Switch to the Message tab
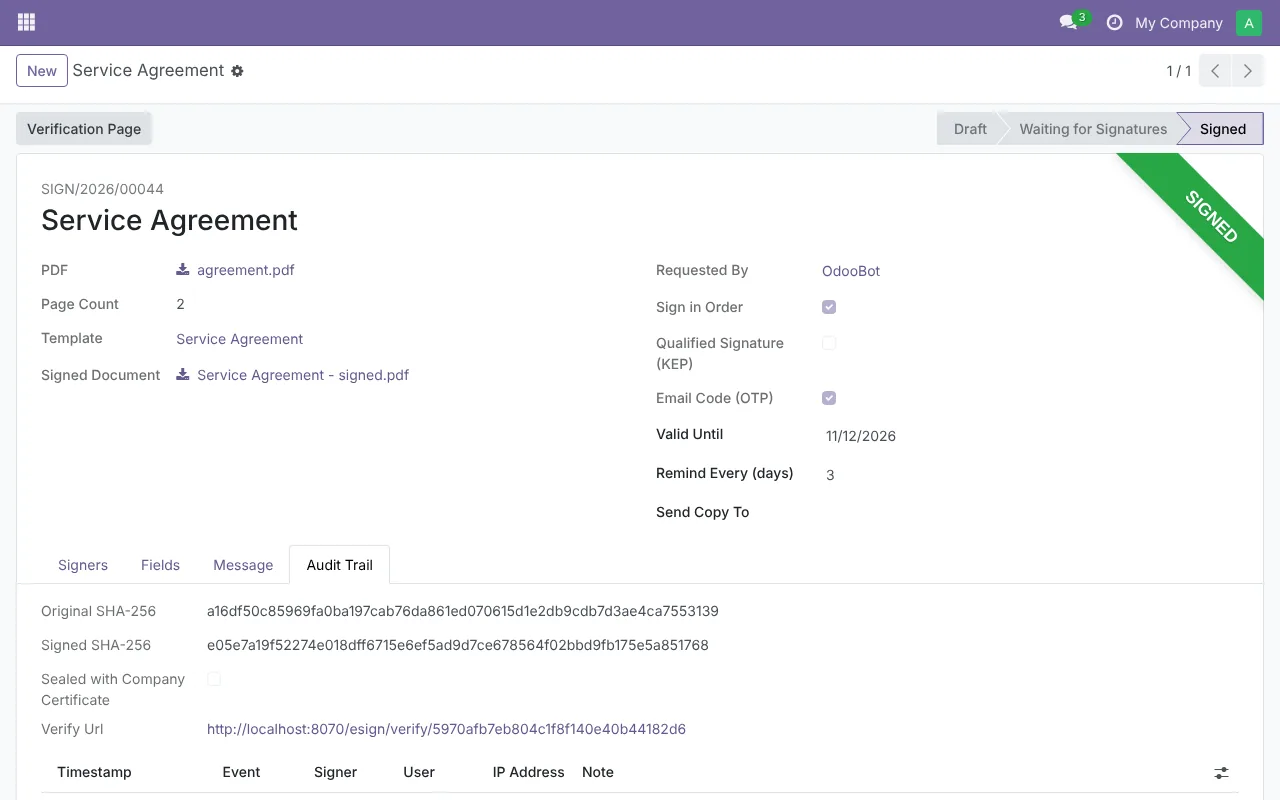 tap(243, 565)
